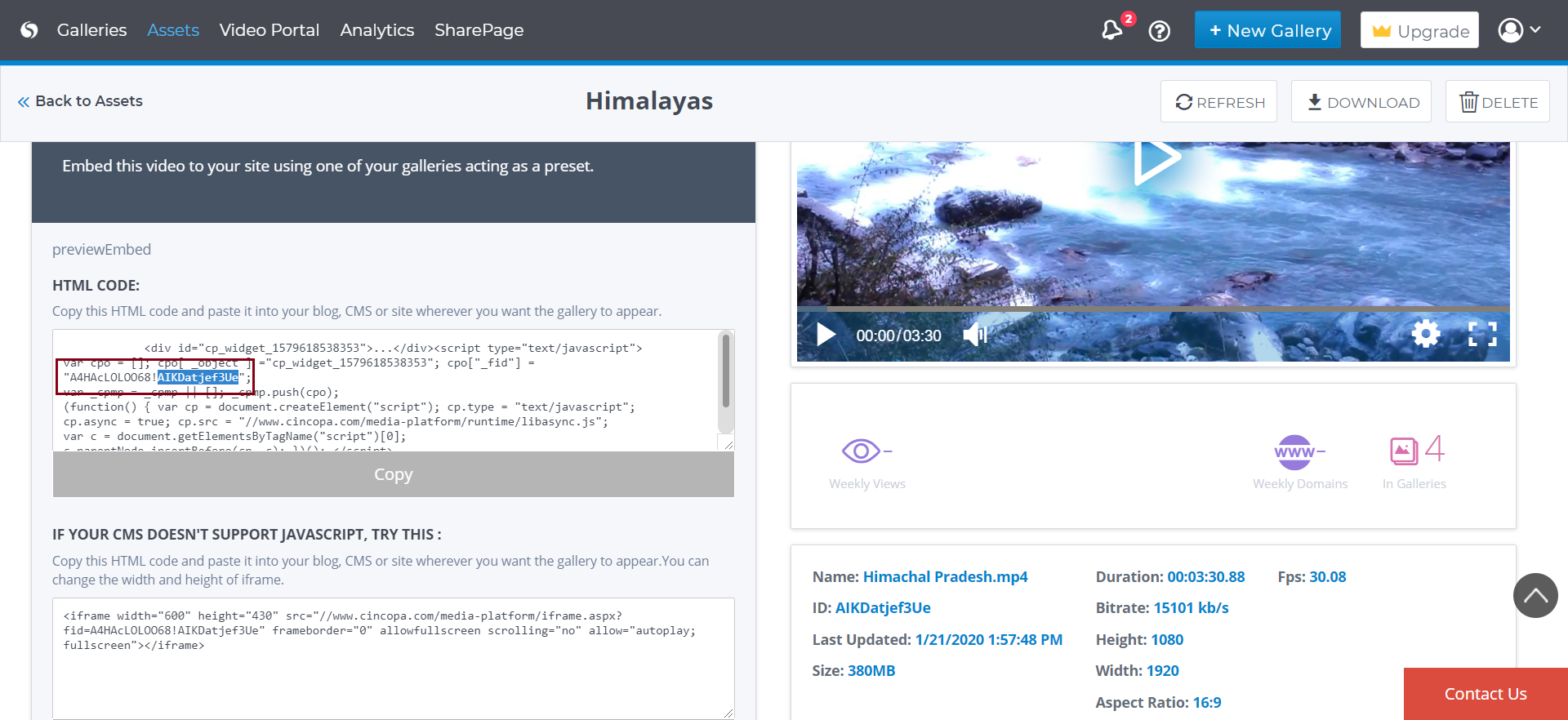This screenshot has width=1568, height=720.
Task: Click the In Galleries image icon
Action: tap(1404, 450)
